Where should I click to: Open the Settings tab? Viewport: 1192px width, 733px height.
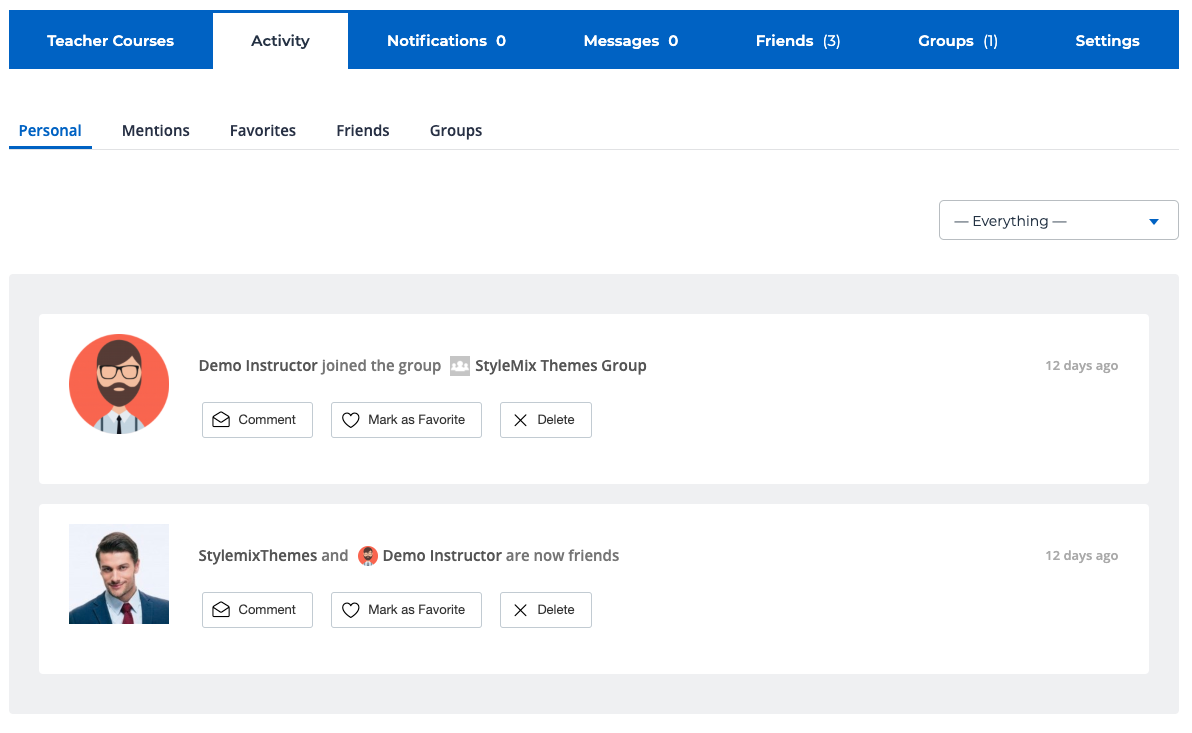(1107, 41)
